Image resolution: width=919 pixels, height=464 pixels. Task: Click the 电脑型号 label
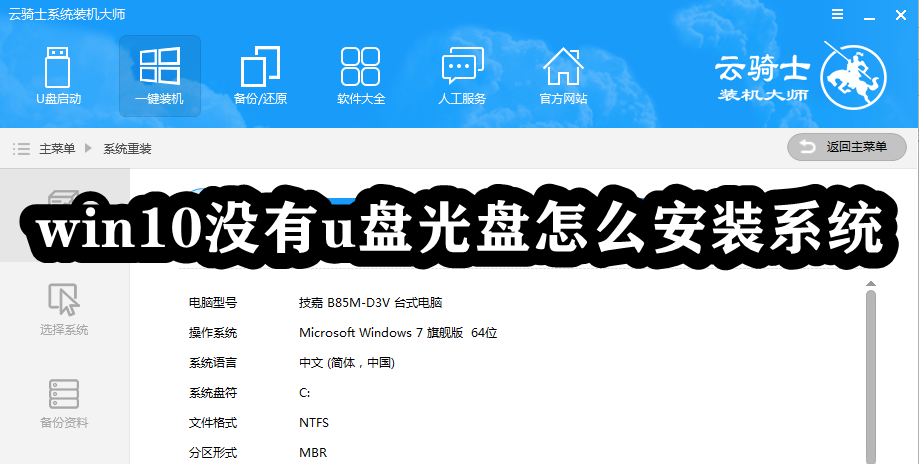click(x=213, y=303)
